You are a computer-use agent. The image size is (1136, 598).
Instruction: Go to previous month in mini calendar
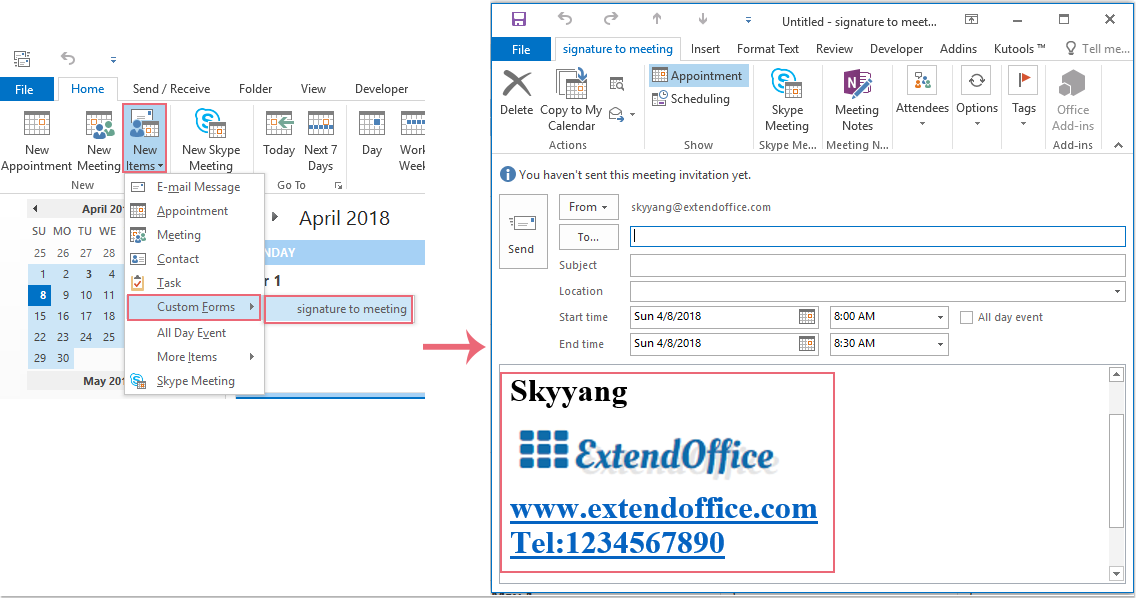(x=35, y=209)
